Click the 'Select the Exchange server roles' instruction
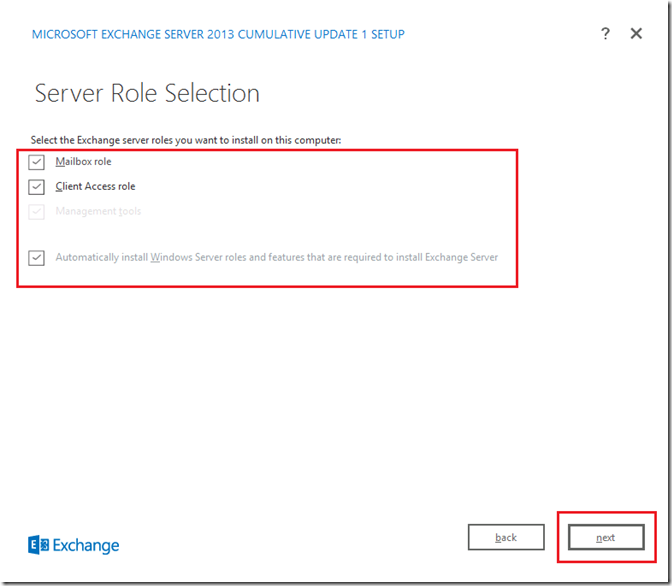This screenshot has width=672, height=586. (x=186, y=140)
